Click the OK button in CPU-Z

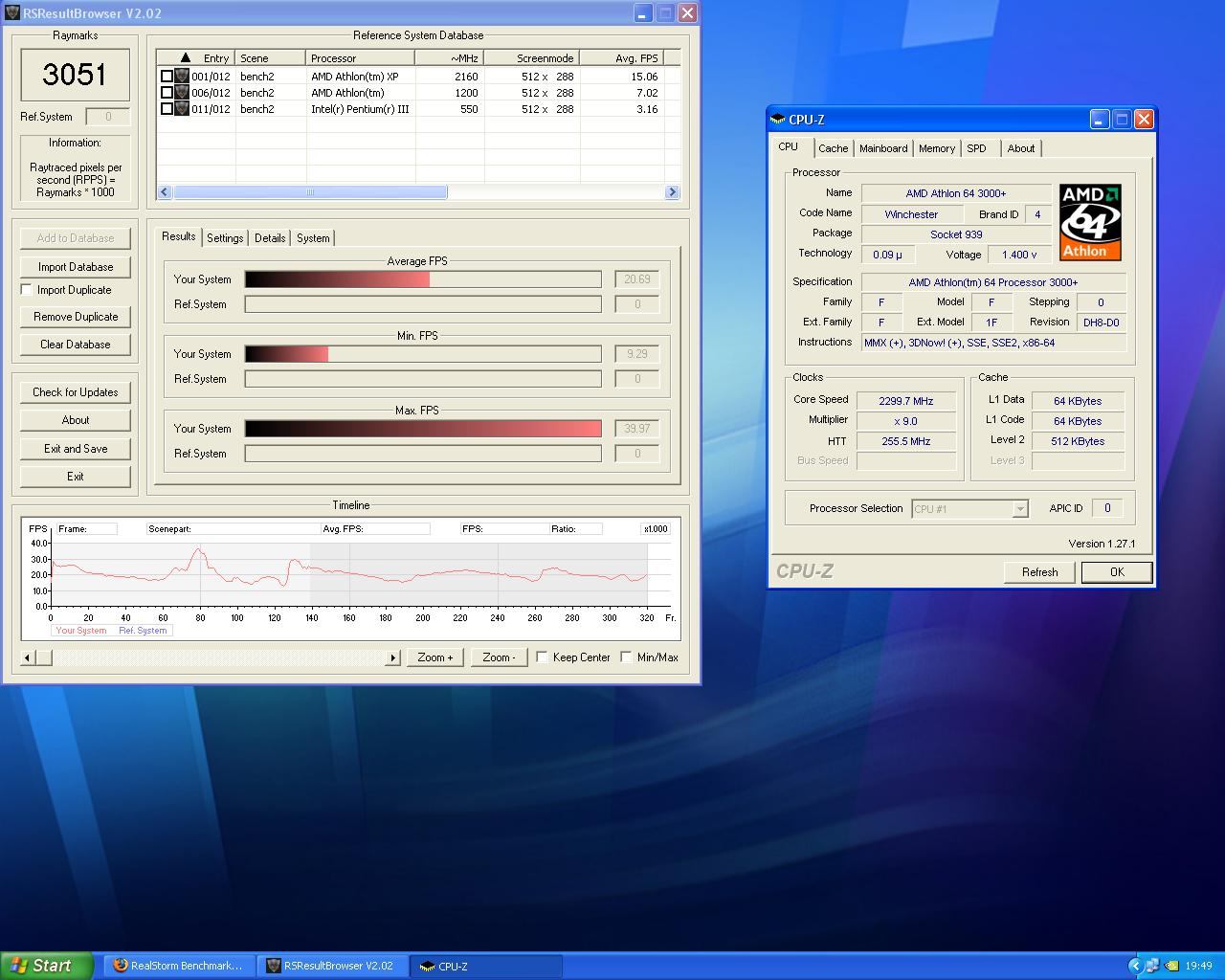[x=1117, y=572]
